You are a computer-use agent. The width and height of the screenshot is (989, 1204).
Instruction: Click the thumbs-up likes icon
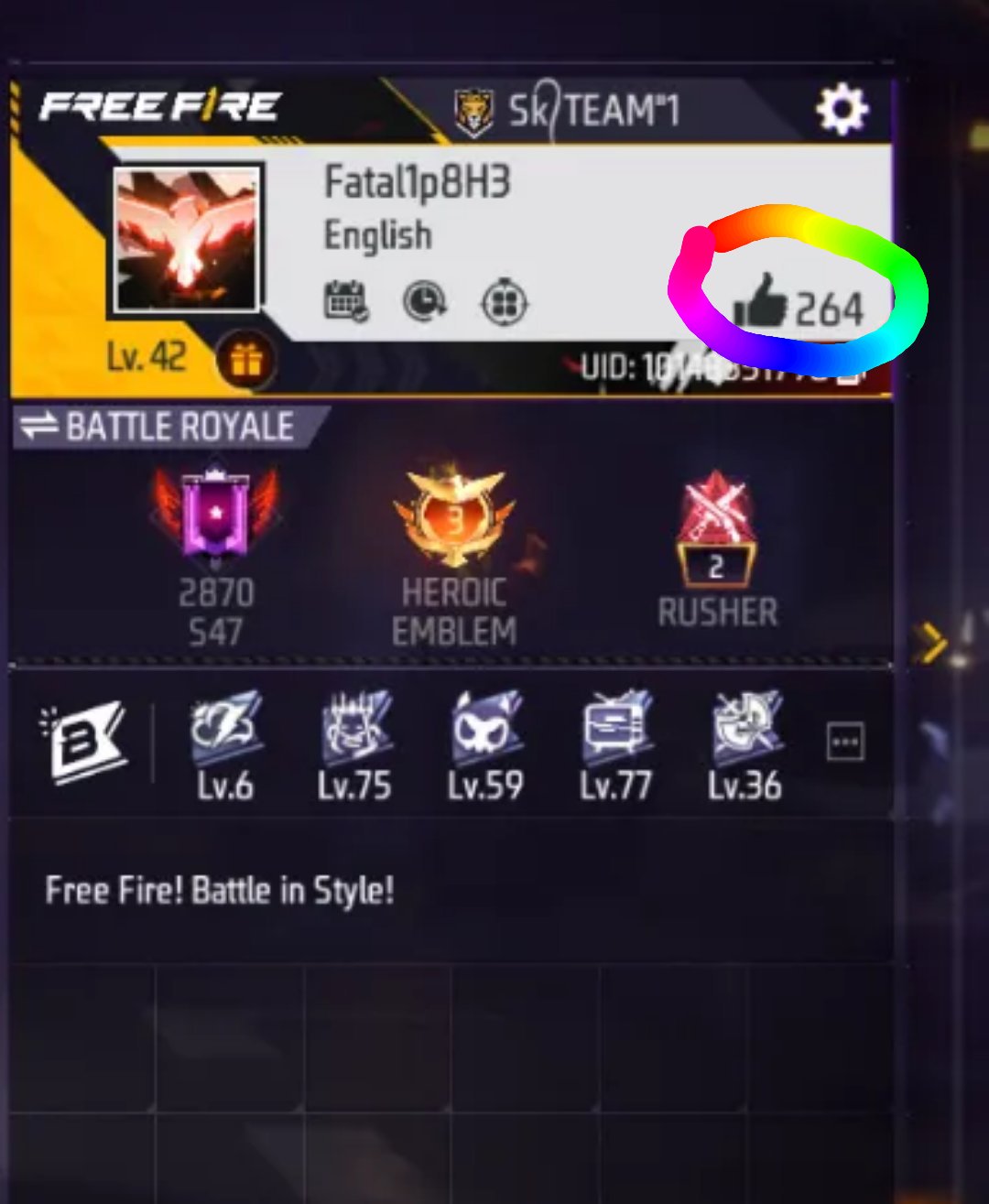[761, 303]
